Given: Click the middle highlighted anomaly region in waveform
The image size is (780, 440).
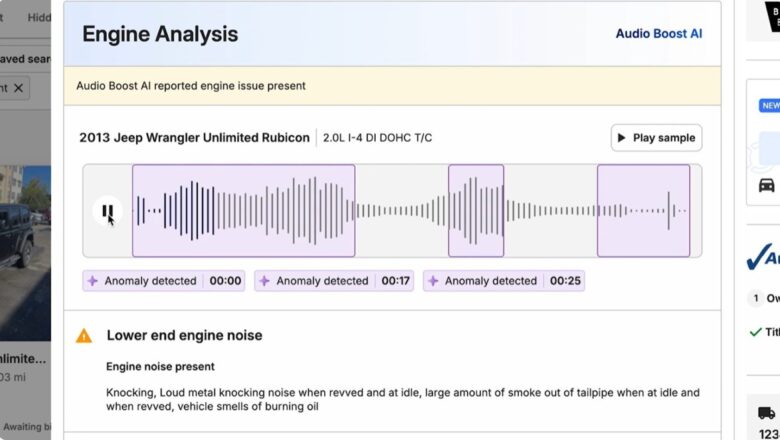Looking at the screenshot, I should pyautogui.click(x=476, y=211).
